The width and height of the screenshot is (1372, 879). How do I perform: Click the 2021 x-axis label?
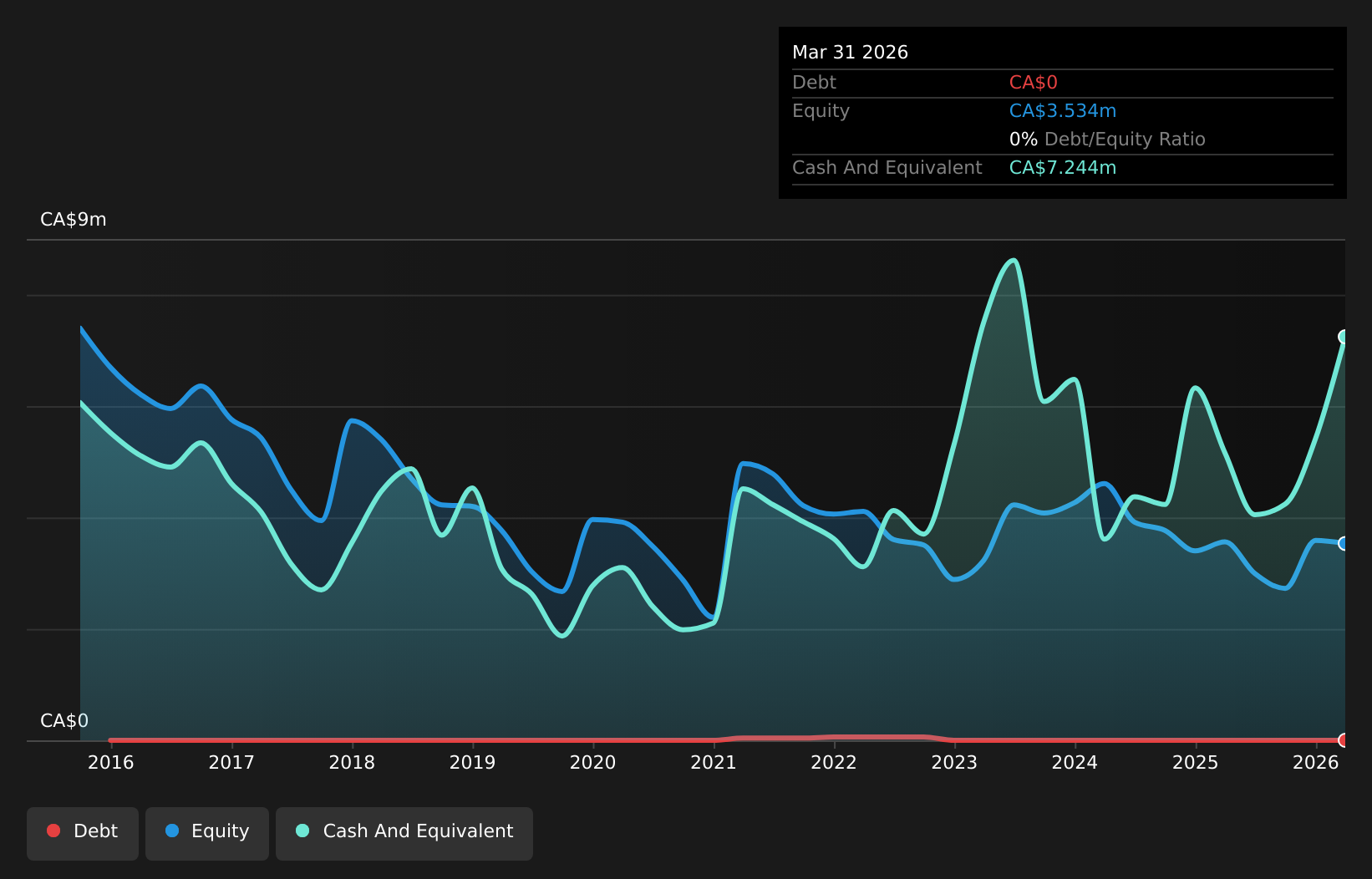click(714, 762)
